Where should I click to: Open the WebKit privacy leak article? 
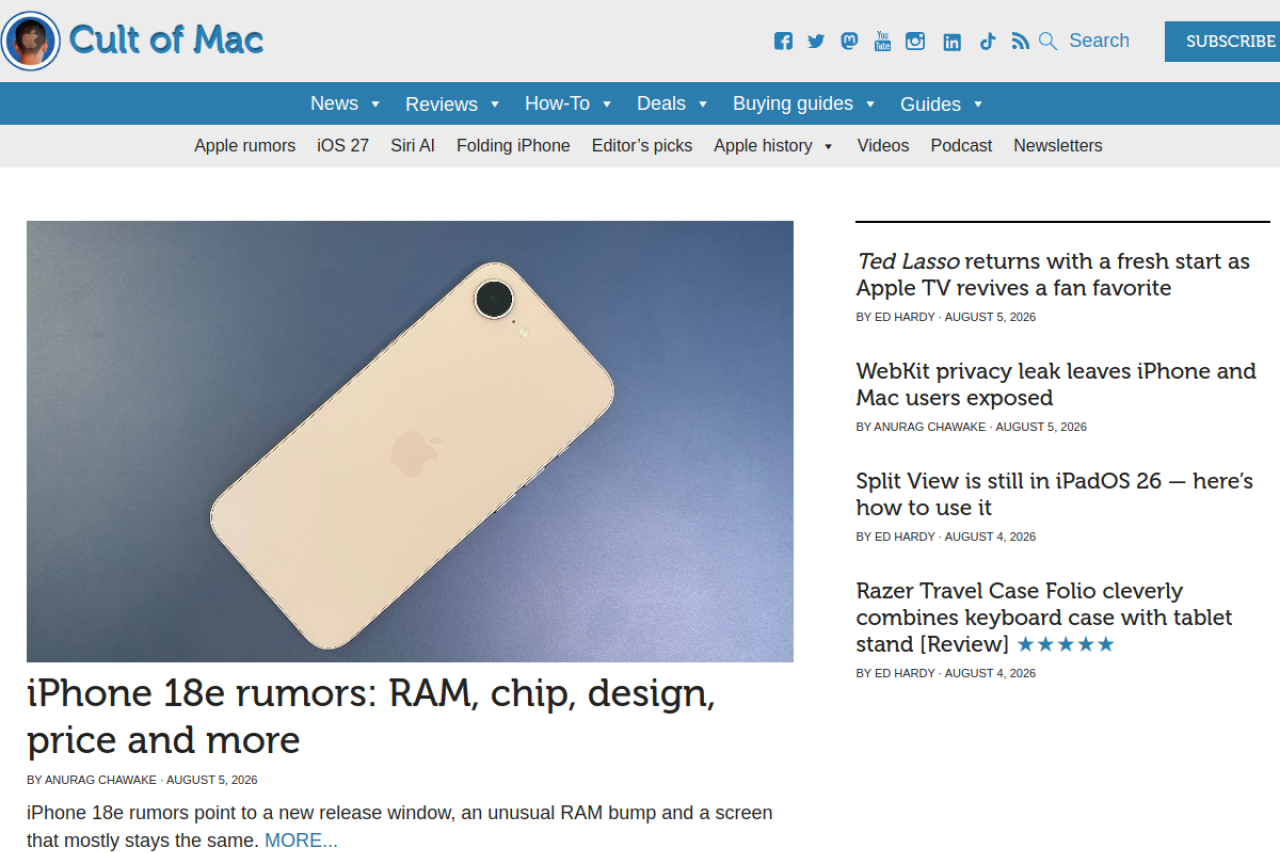(x=1056, y=385)
